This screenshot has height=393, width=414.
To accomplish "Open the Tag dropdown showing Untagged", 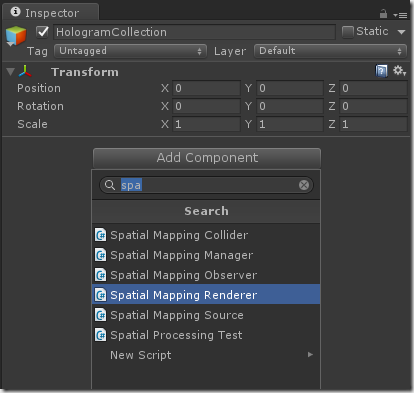I will pos(130,51).
